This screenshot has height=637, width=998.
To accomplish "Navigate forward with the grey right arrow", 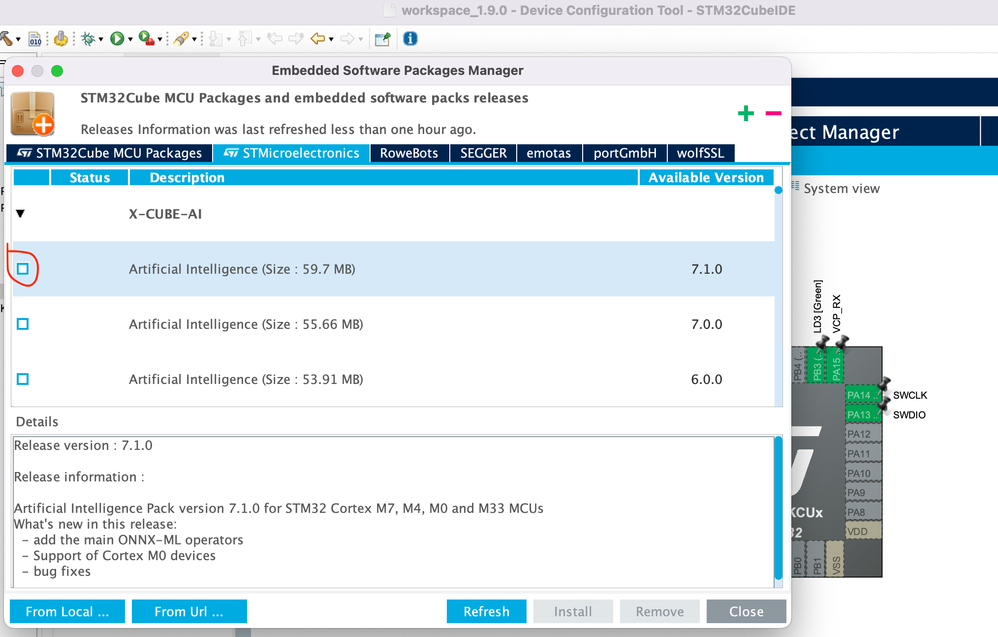I will tap(347, 39).
